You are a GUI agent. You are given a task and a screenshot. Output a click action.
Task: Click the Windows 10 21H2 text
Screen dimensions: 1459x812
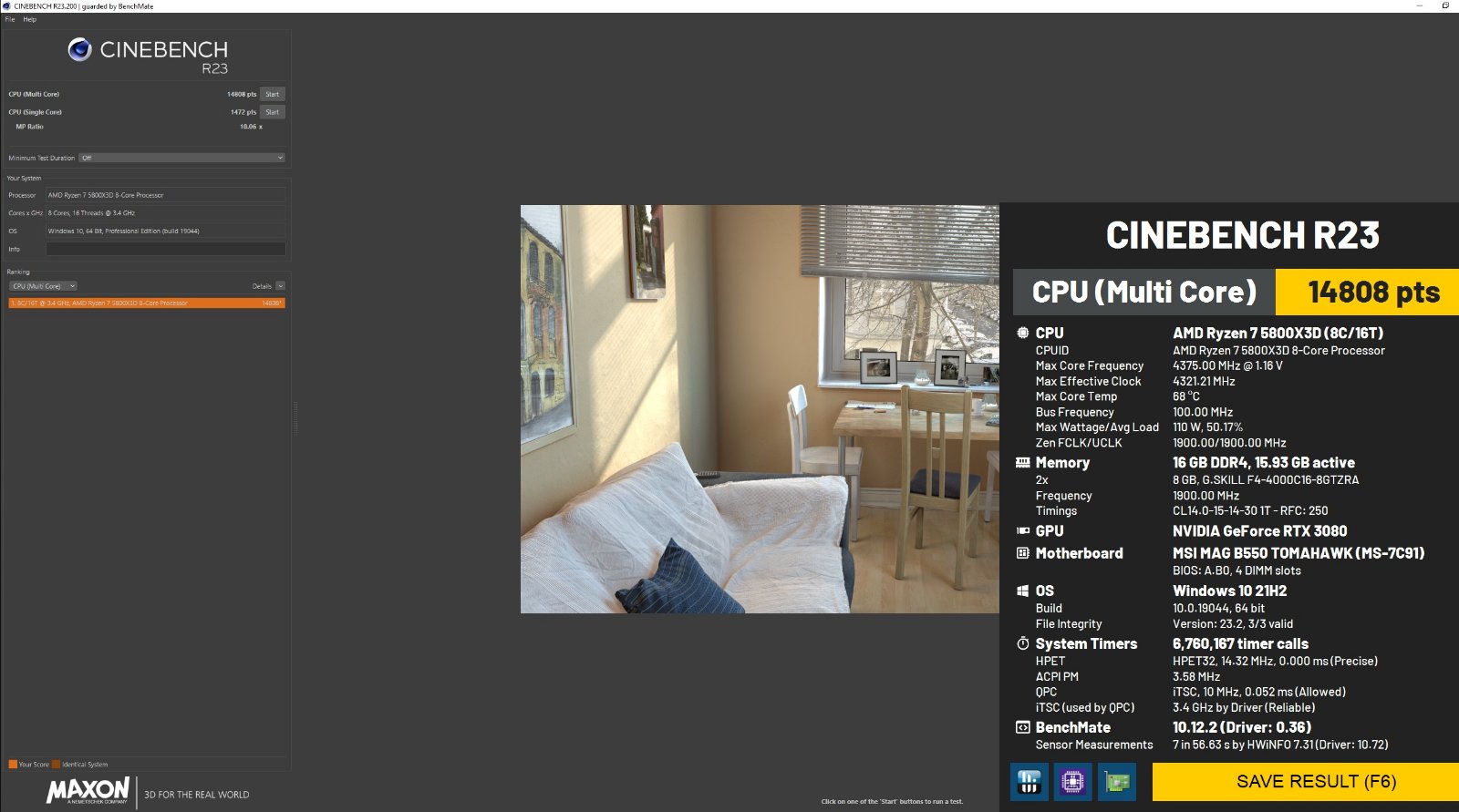[x=1229, y=591]
